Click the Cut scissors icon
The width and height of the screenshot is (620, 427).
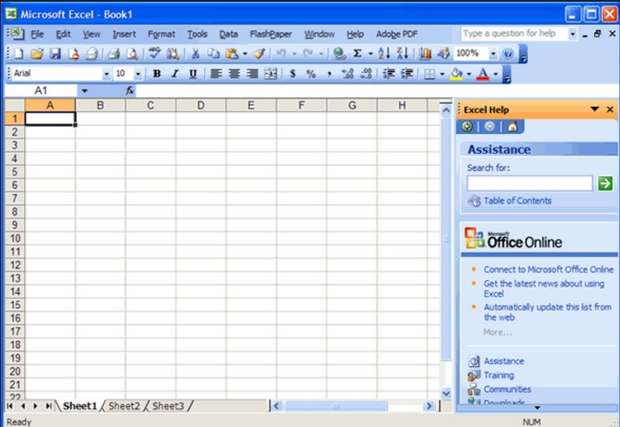pyautogui.click(x=195, y=53)
